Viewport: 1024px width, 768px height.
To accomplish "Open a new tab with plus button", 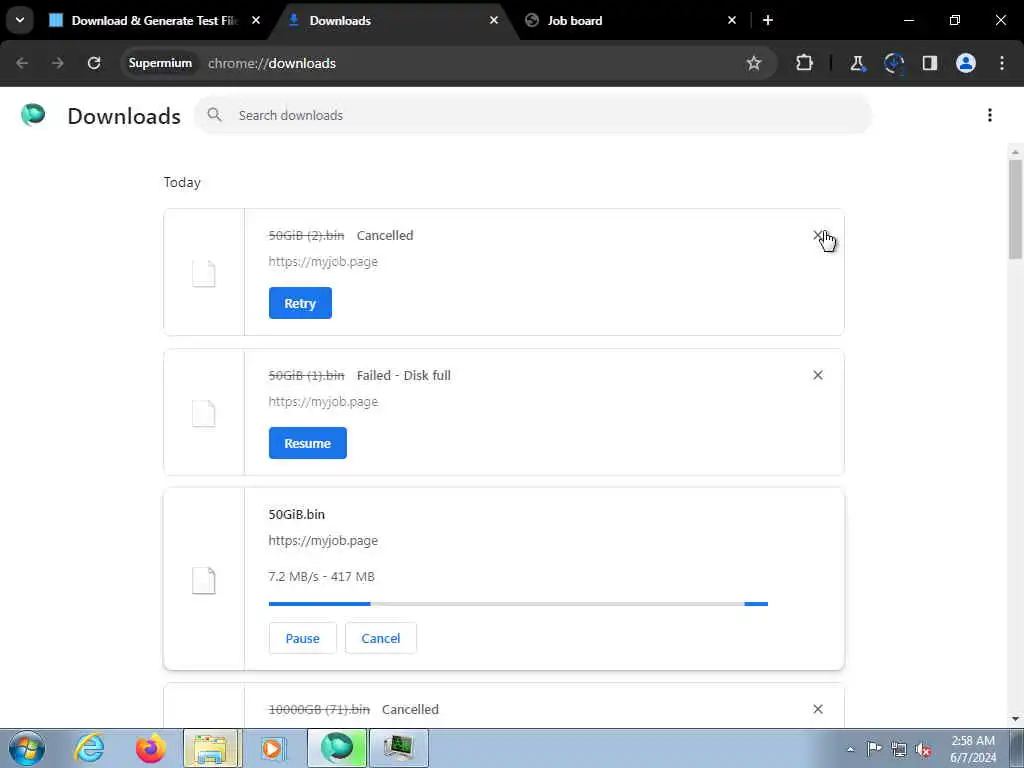I will [x=768, y=20].
